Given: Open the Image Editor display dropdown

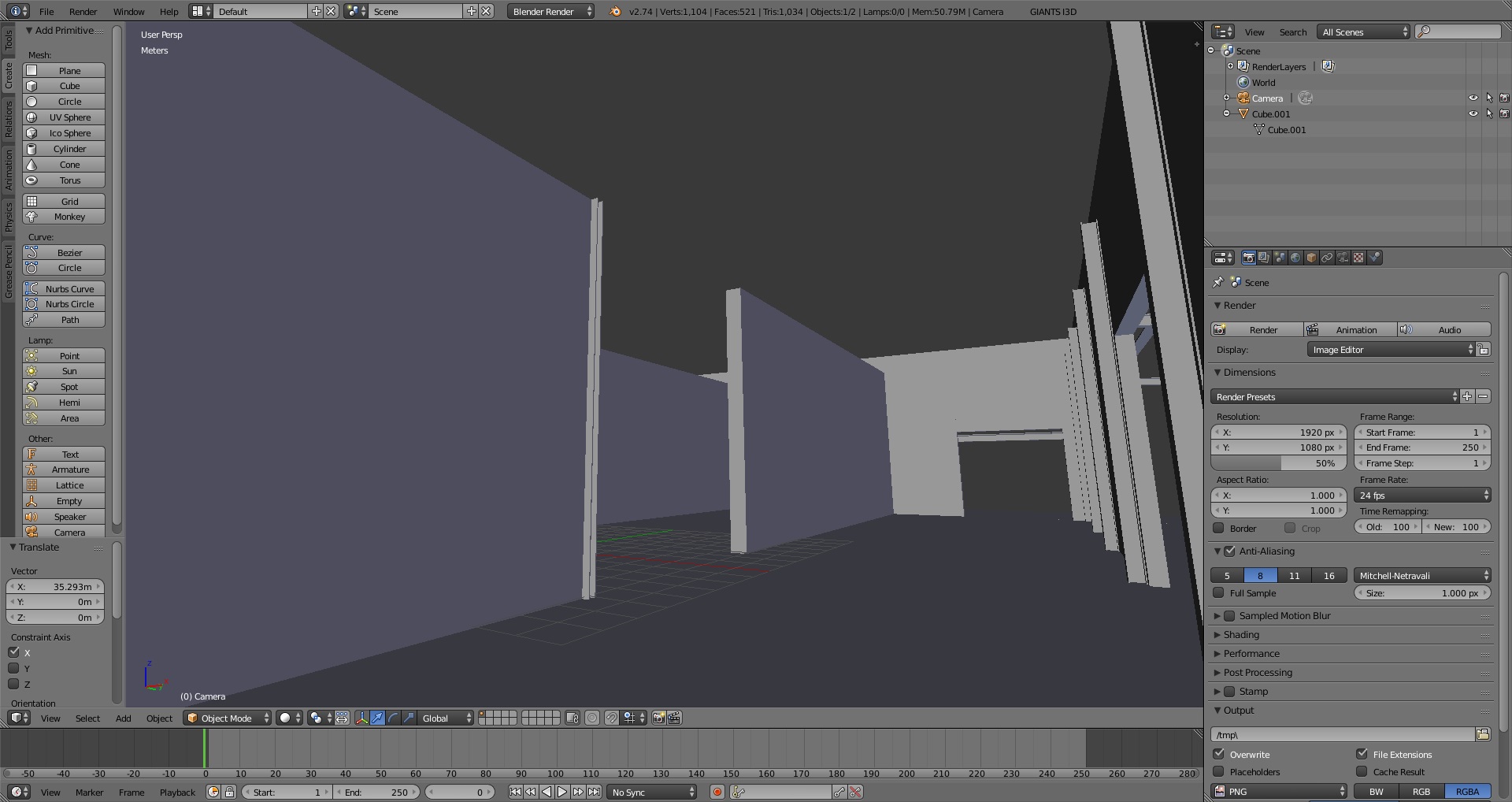Looking at the screenshot, I should click(x=1391, y=349).
